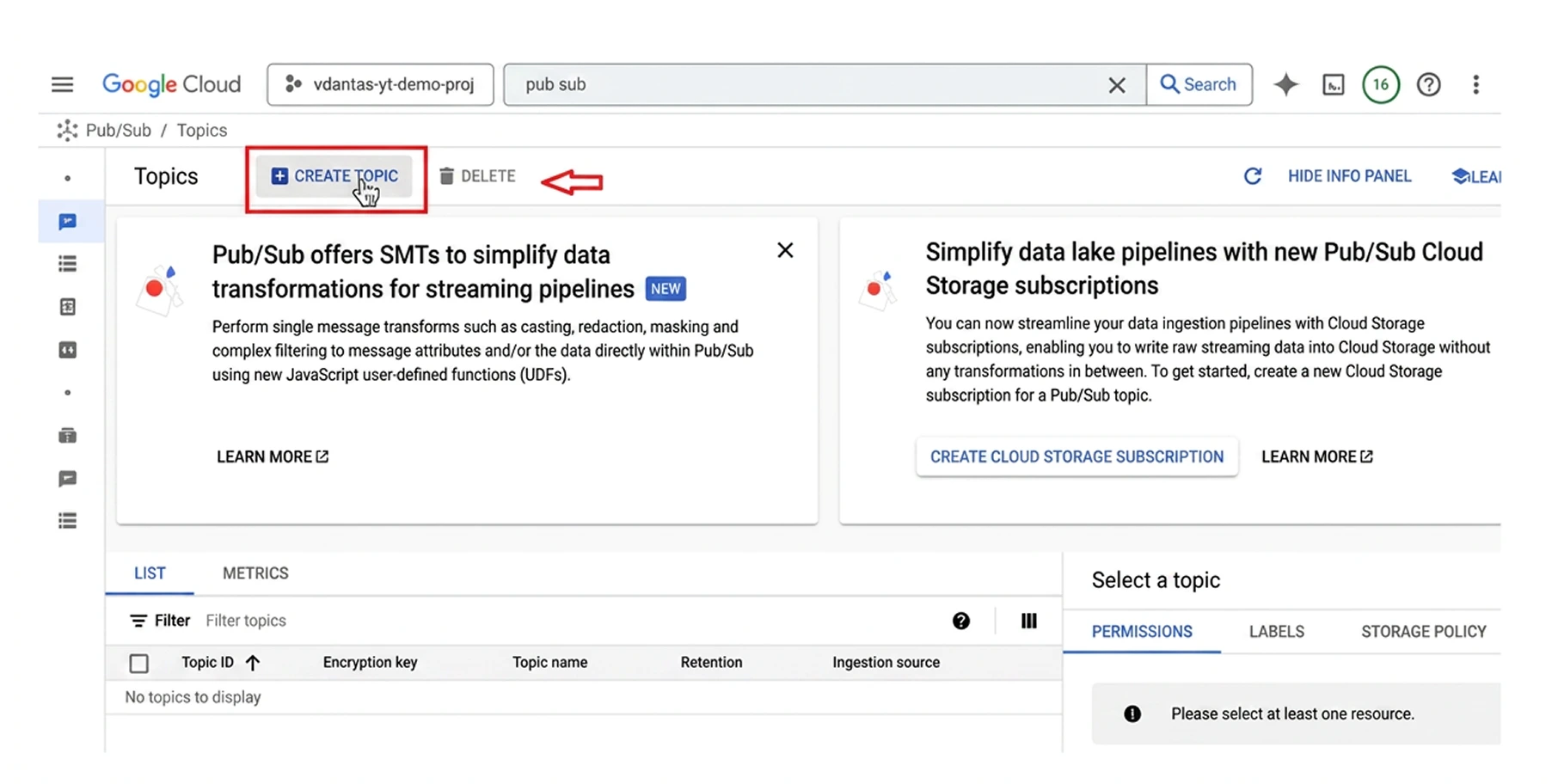Viewport: 1558px width, 784px height.
Task: Open the column display options icon
Action: (x=1028, y=621)
